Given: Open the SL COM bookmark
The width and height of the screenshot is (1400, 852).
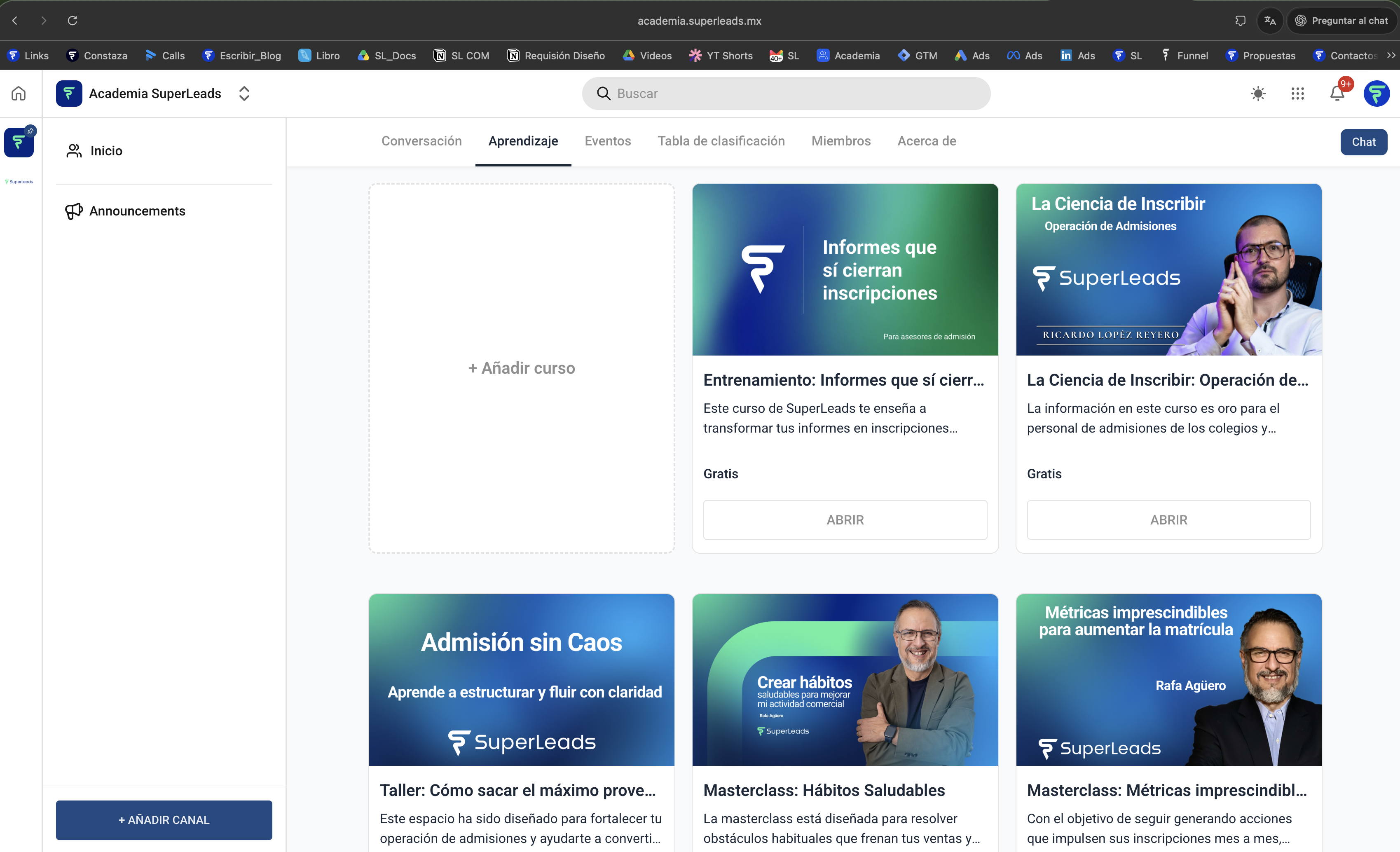Looking at the screenshot, I should (x=461, y=55).
